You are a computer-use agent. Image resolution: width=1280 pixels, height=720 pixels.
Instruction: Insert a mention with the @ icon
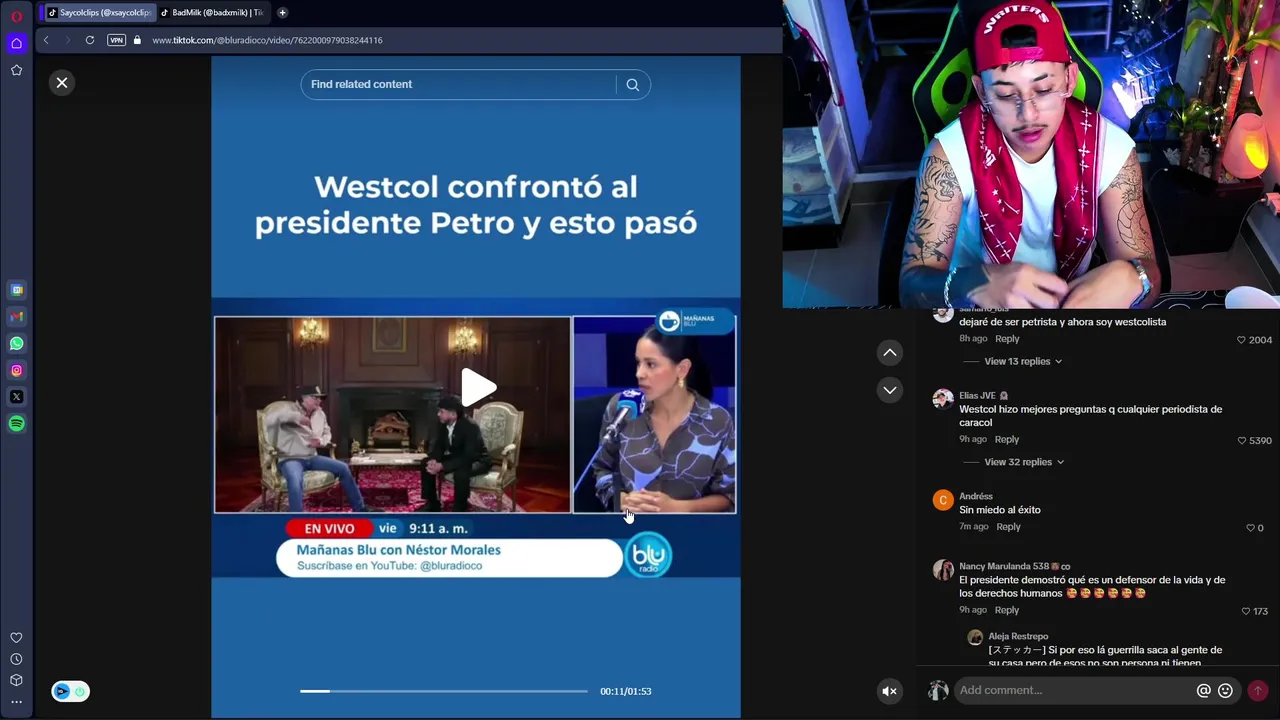(x=1204, y=691)
